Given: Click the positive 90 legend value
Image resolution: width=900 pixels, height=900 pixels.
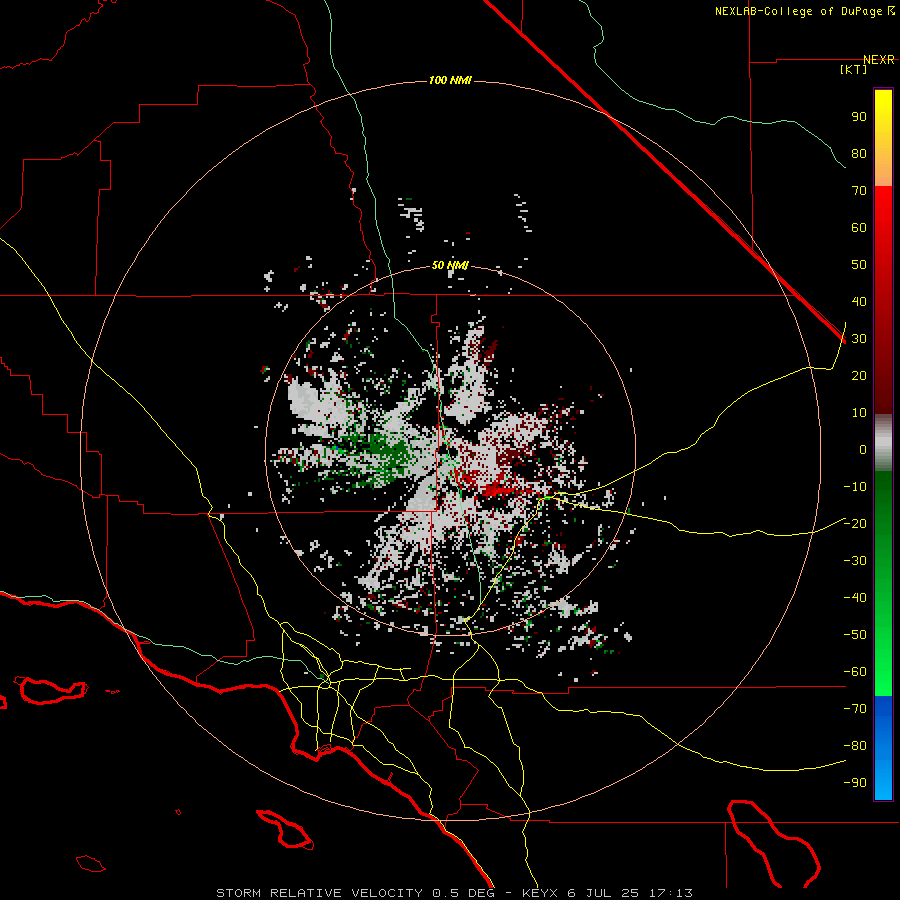Looking at the screenshot, I should tap(859, 117).
